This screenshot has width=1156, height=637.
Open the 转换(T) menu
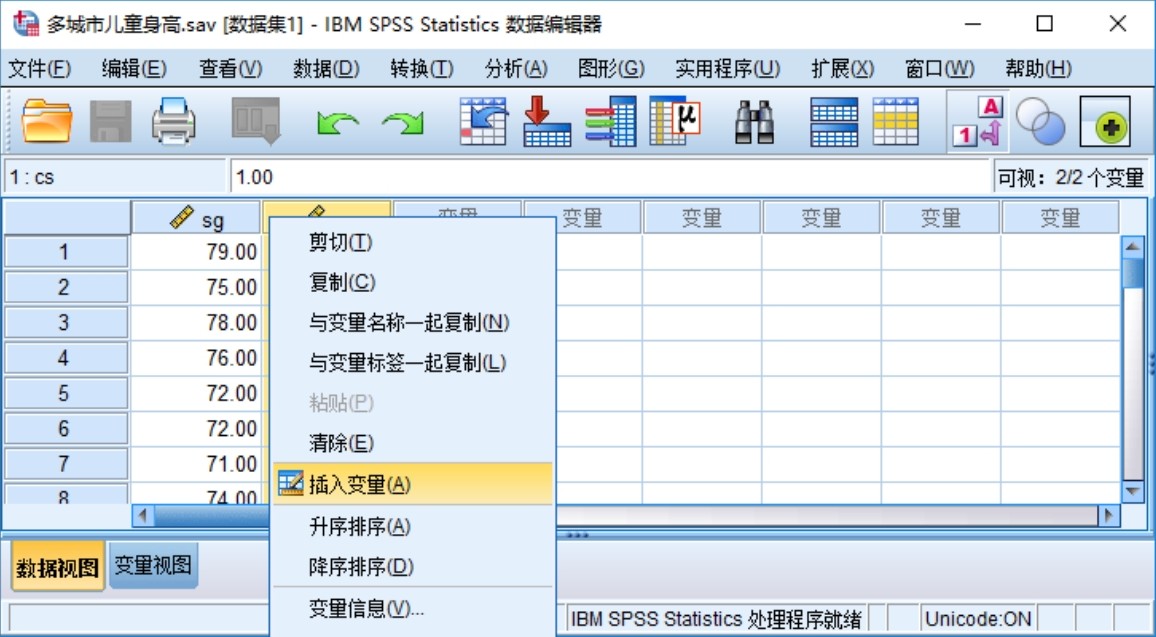coord(422,69)
